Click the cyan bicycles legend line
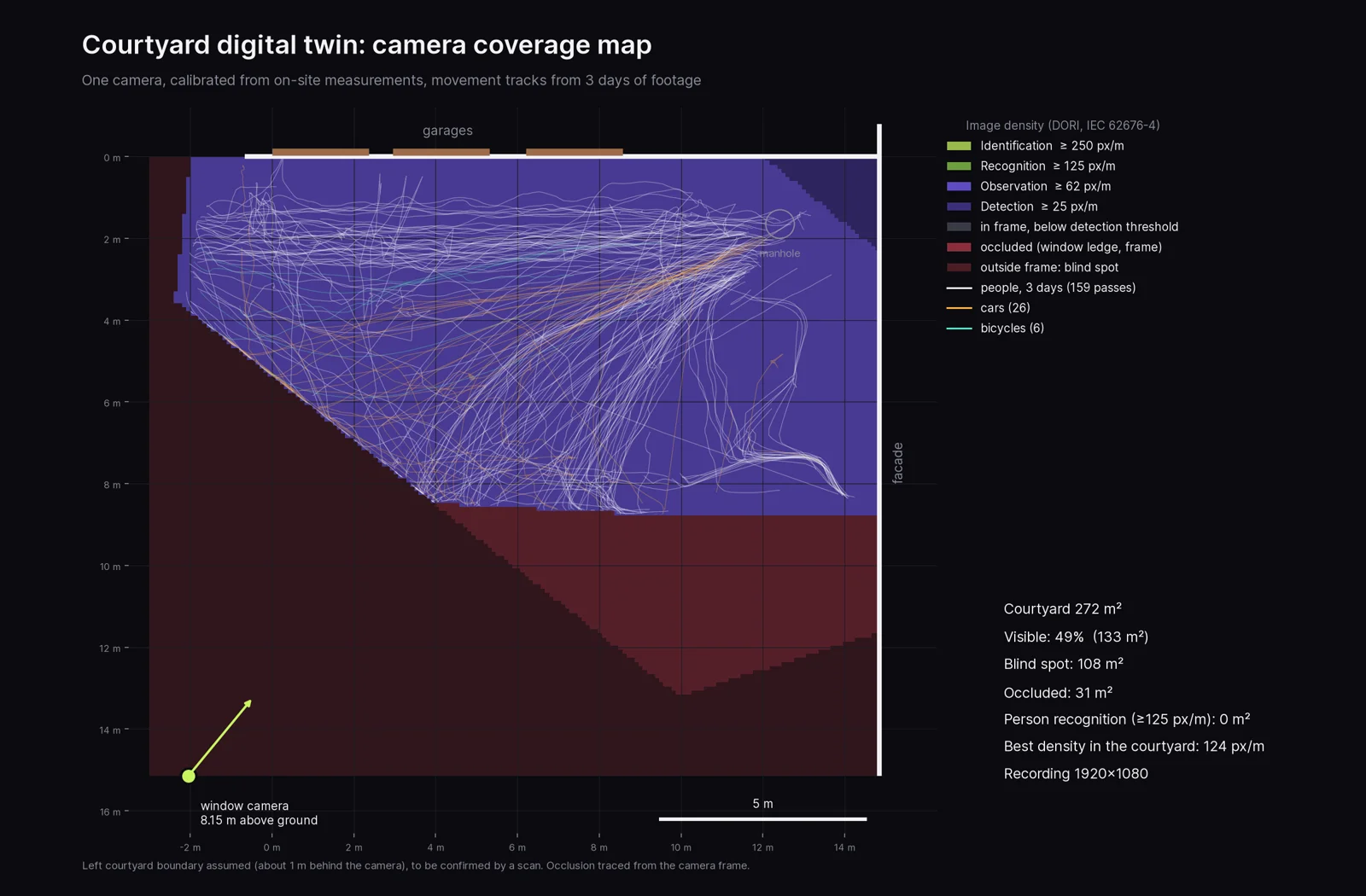 [x=959, y=329]
